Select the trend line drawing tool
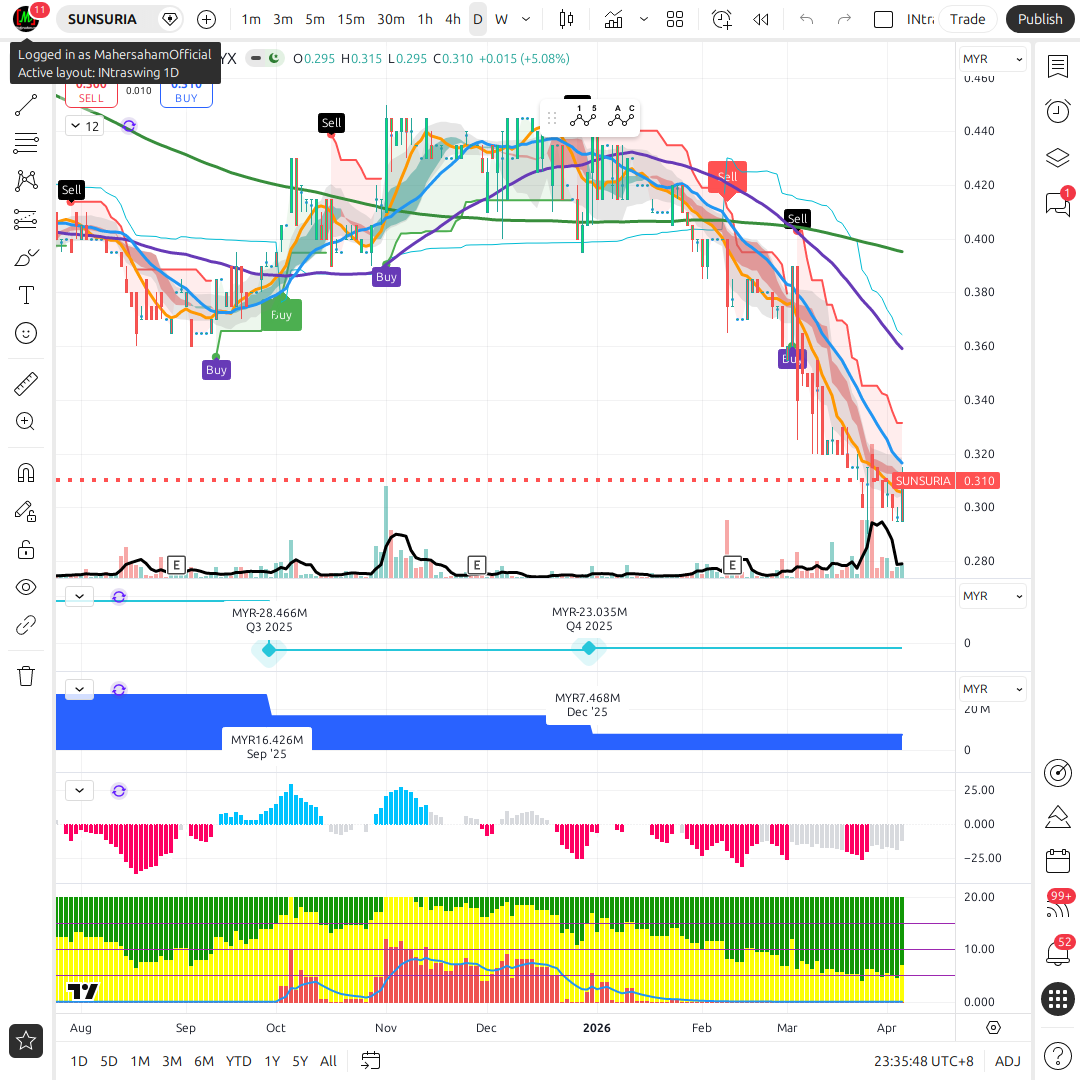 point(26,105)
